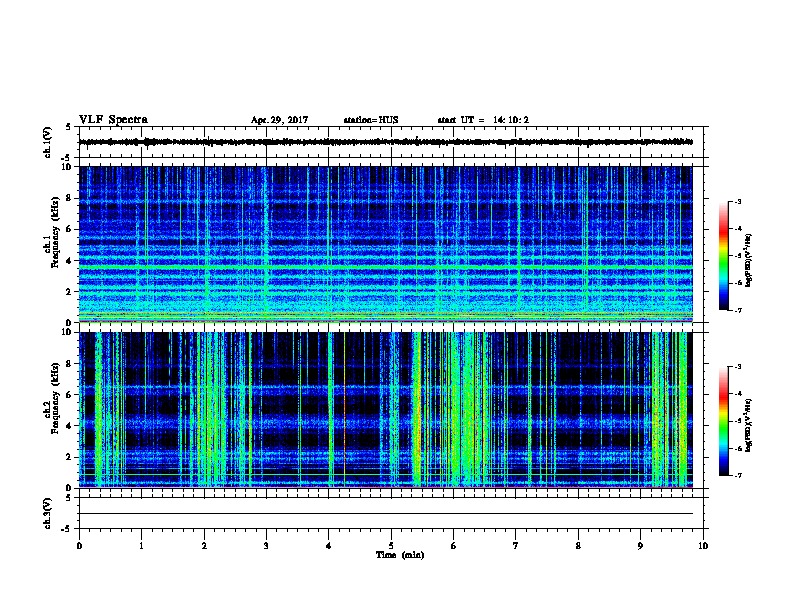Click time axis tick label "2"
Viewport: 792px width, 612px height.
pyautogui.click(x=204, y=546)
